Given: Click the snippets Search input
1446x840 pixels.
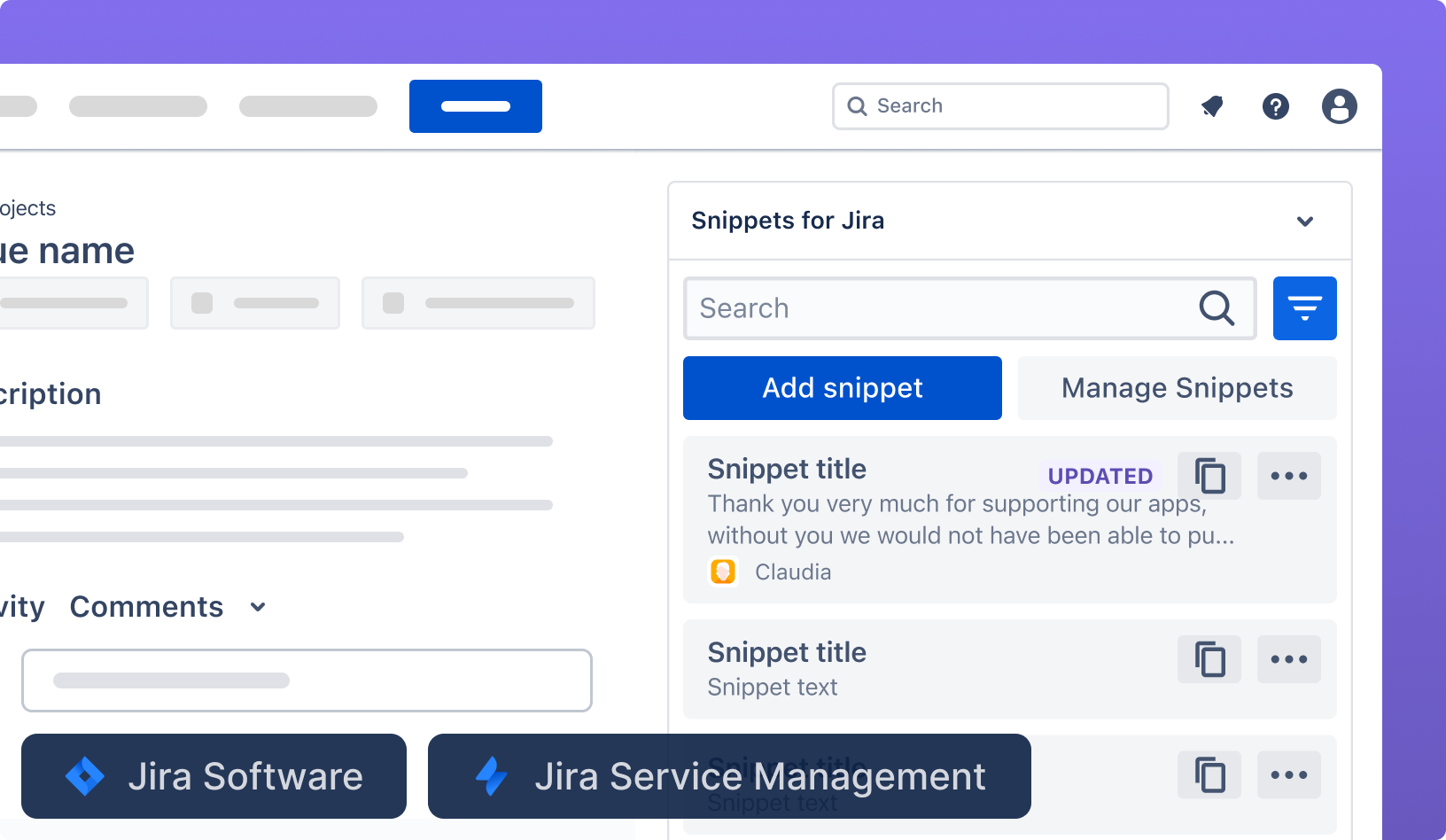Looking at the screenshot, I should click(x=970, y=308).
